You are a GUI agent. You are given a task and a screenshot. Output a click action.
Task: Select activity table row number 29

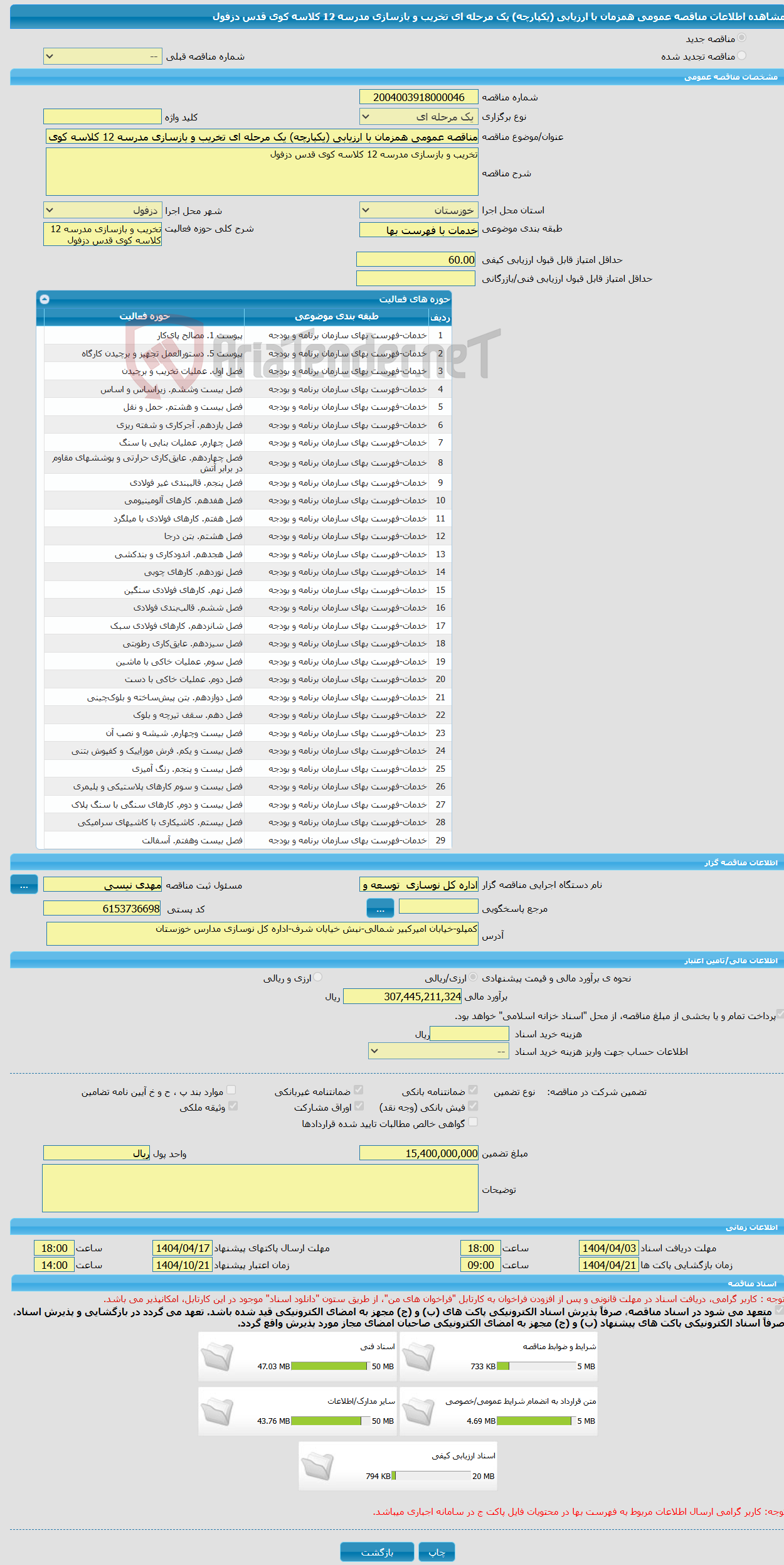[x=248, y=840]
